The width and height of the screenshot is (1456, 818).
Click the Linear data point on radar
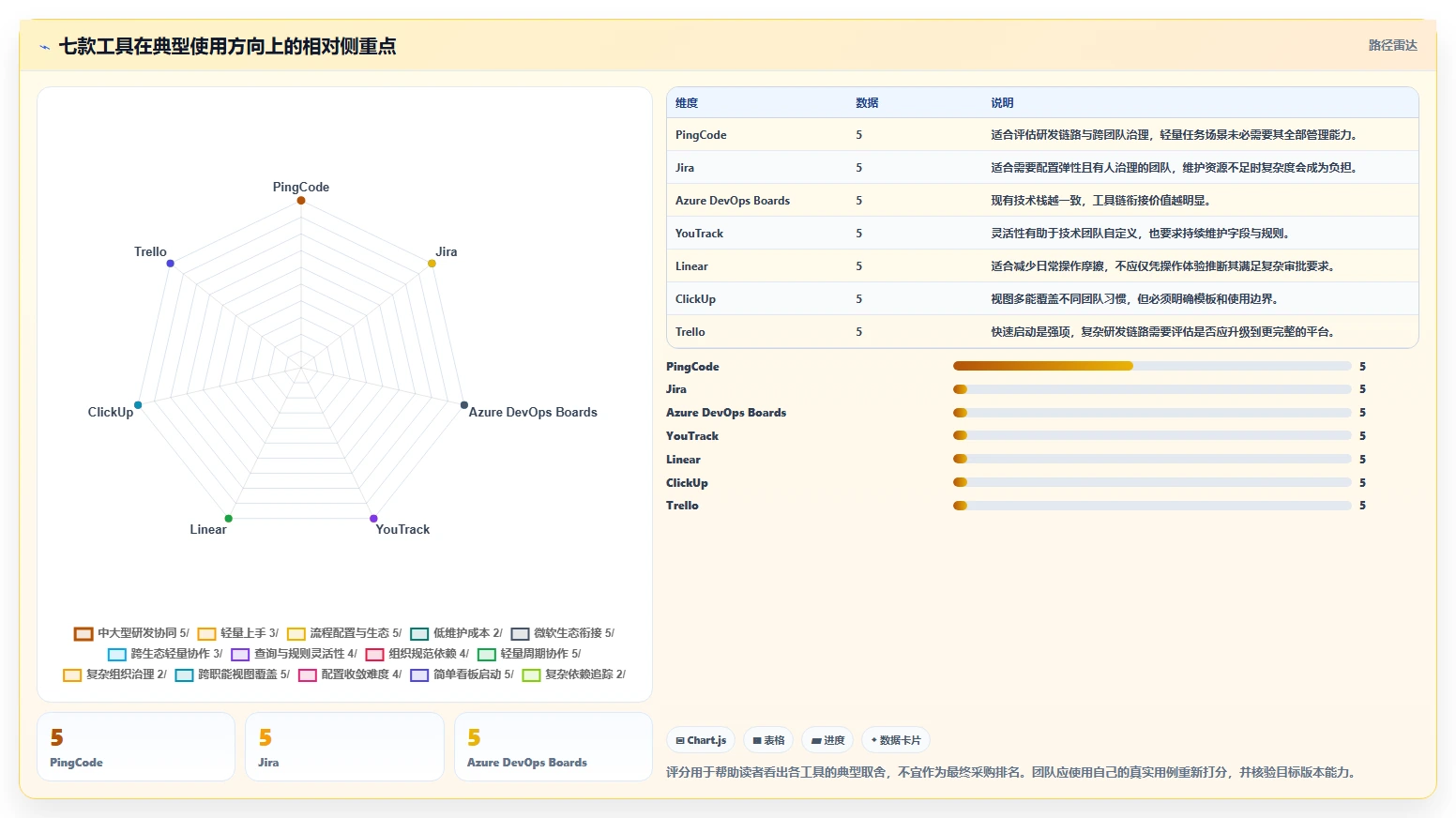228,519
